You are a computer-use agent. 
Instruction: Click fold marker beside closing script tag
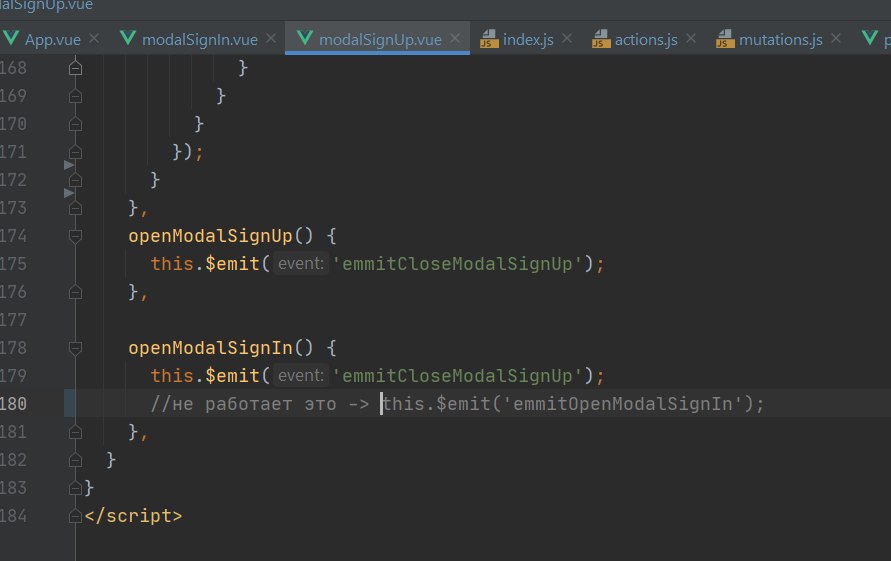(x=75, y=516)
